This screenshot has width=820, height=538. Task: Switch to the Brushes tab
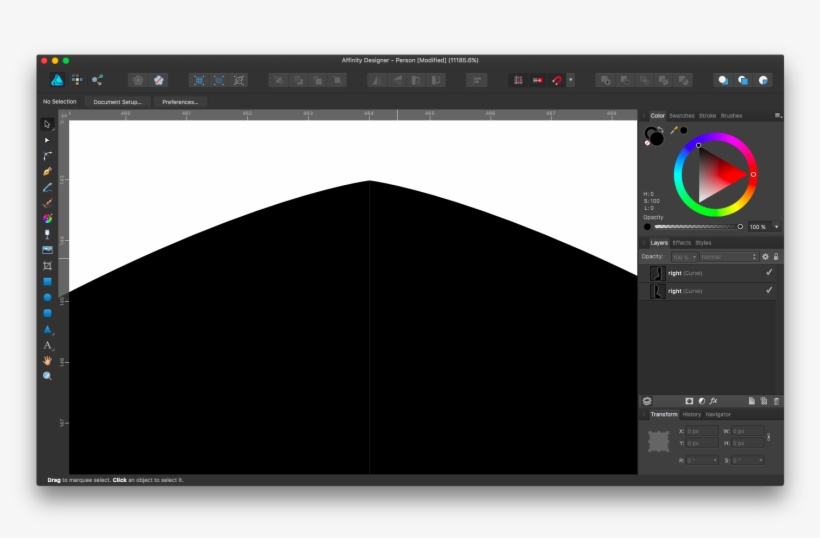click(731, 116)
